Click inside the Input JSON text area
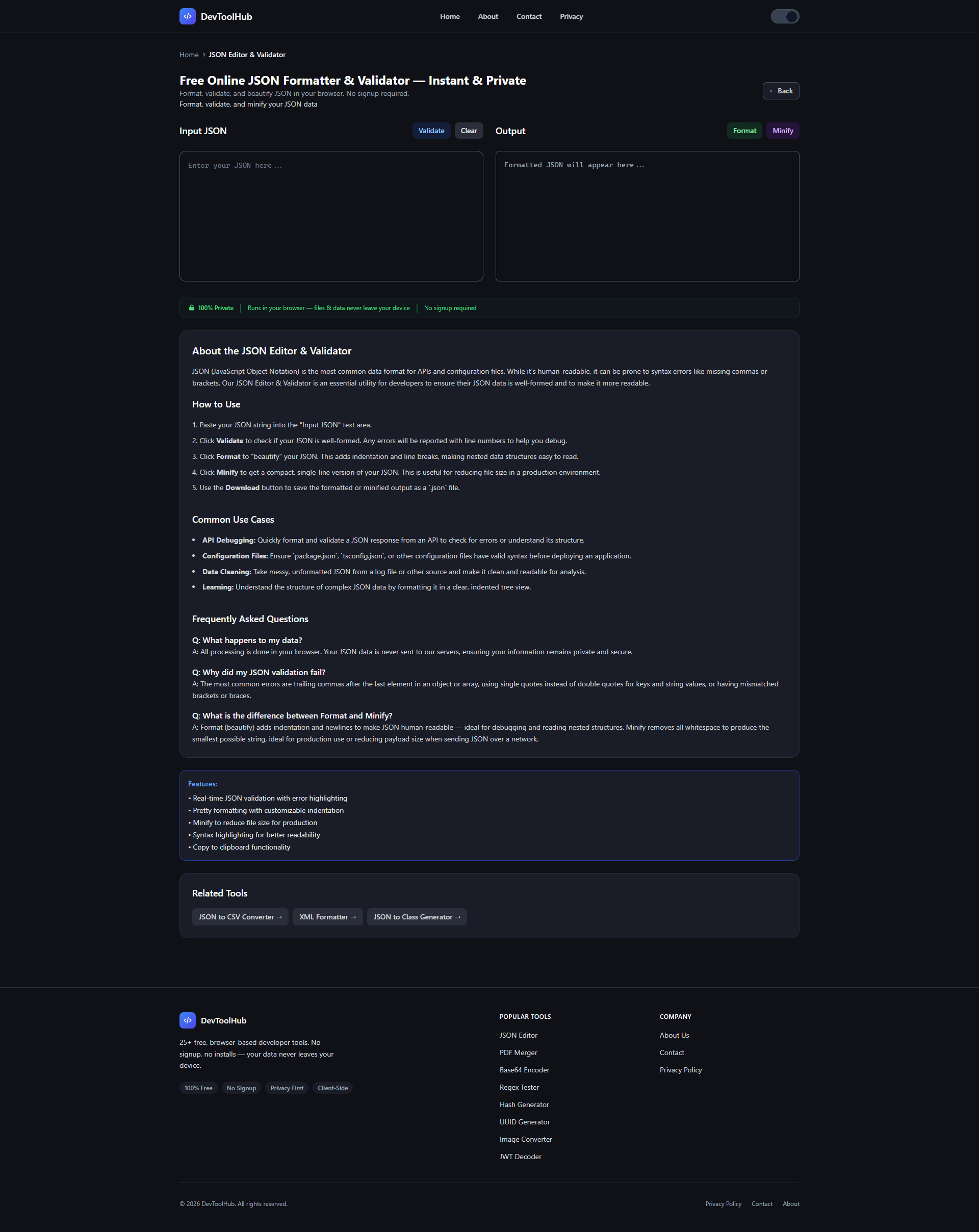The image size is (979, 1232). pos(331,216)
